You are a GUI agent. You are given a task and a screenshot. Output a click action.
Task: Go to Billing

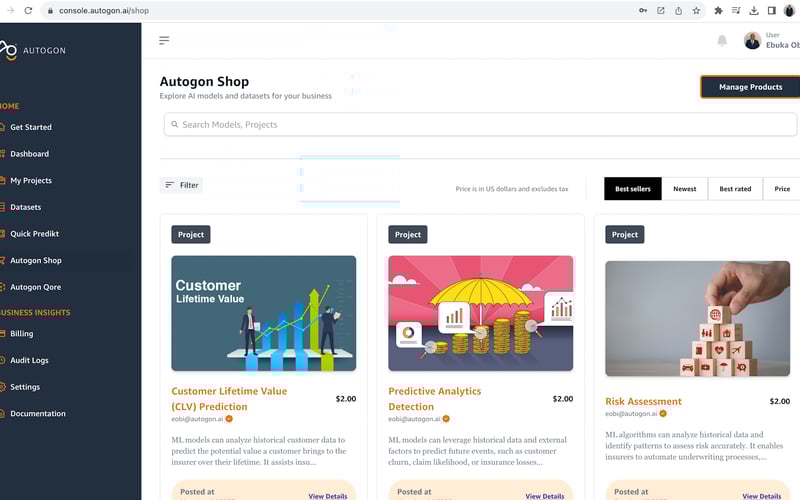[x=21, y=334]
